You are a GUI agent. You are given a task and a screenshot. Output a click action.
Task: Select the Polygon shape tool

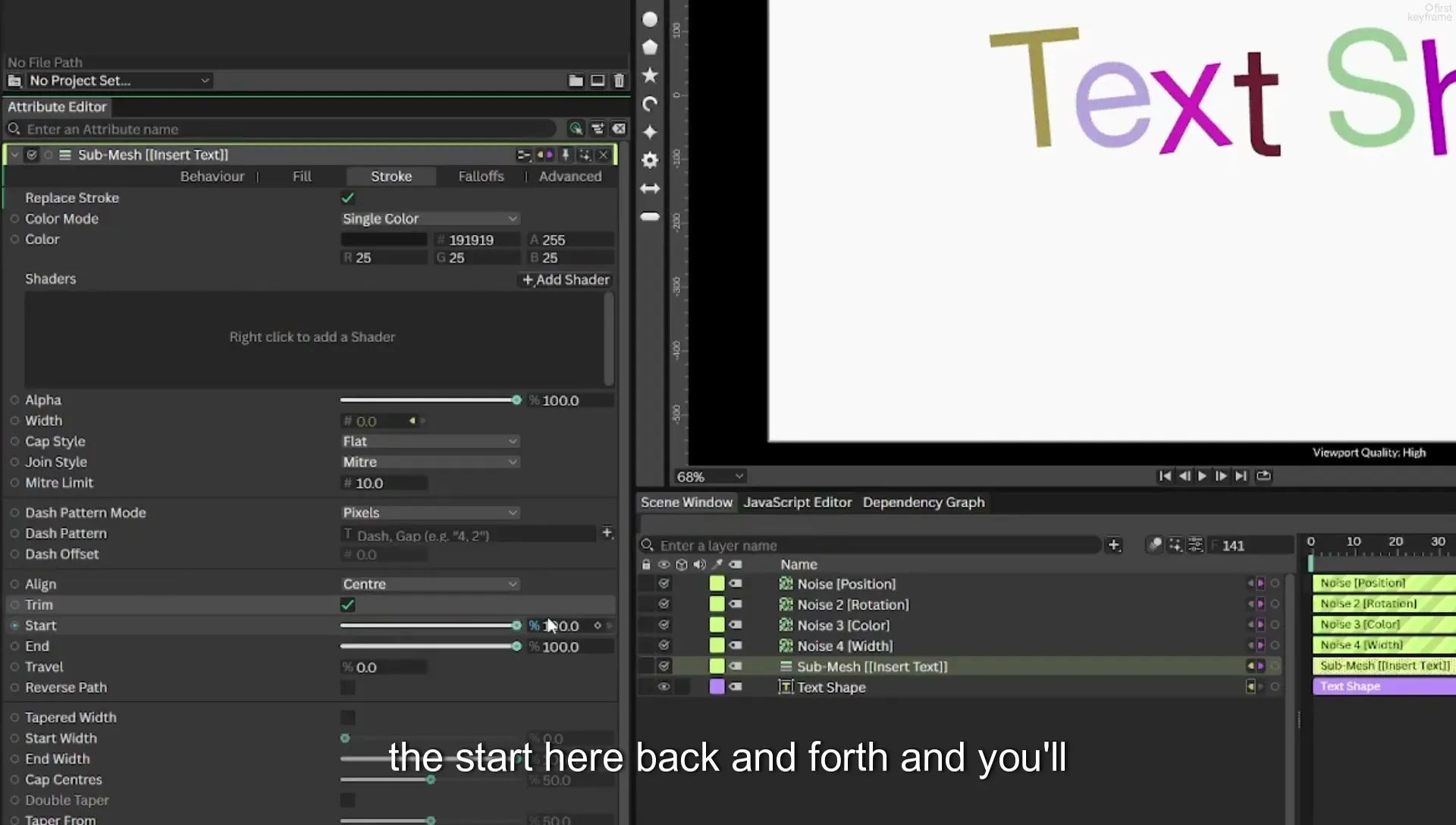pos(650,48)
